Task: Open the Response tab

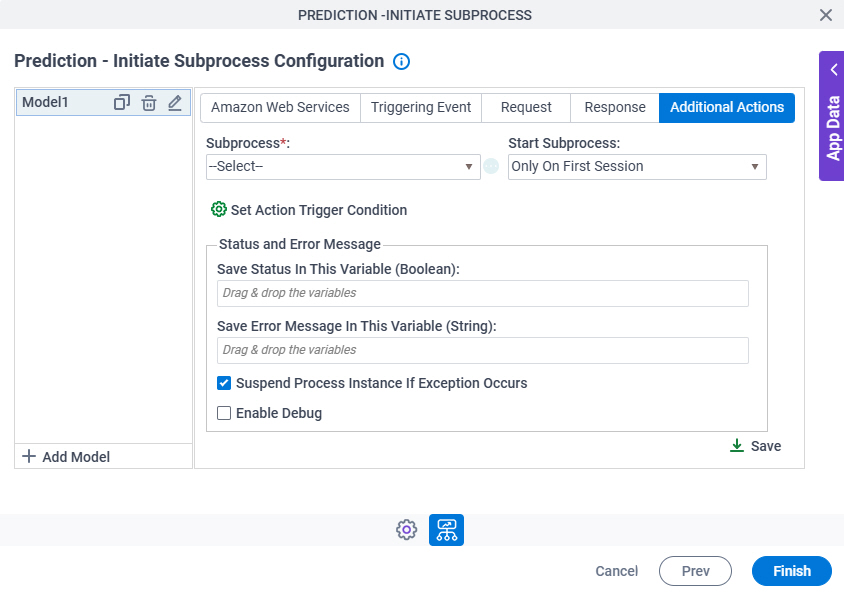Action: click(x=615, y=108)
